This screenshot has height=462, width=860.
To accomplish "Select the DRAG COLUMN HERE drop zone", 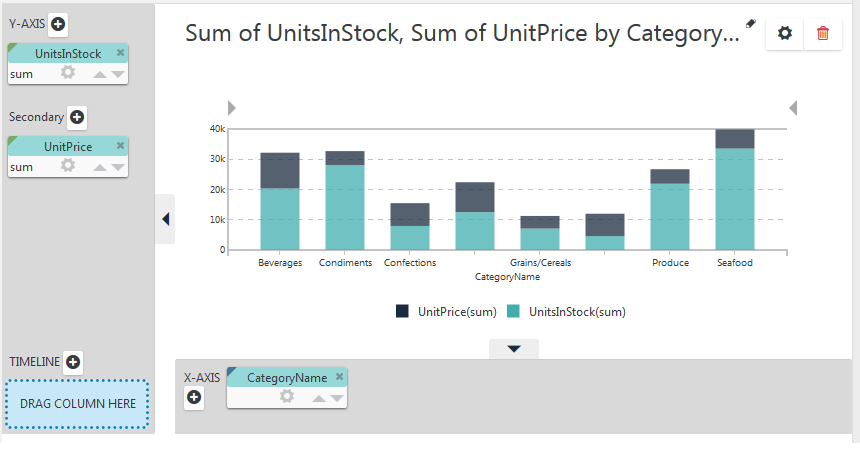I will 77,404.
